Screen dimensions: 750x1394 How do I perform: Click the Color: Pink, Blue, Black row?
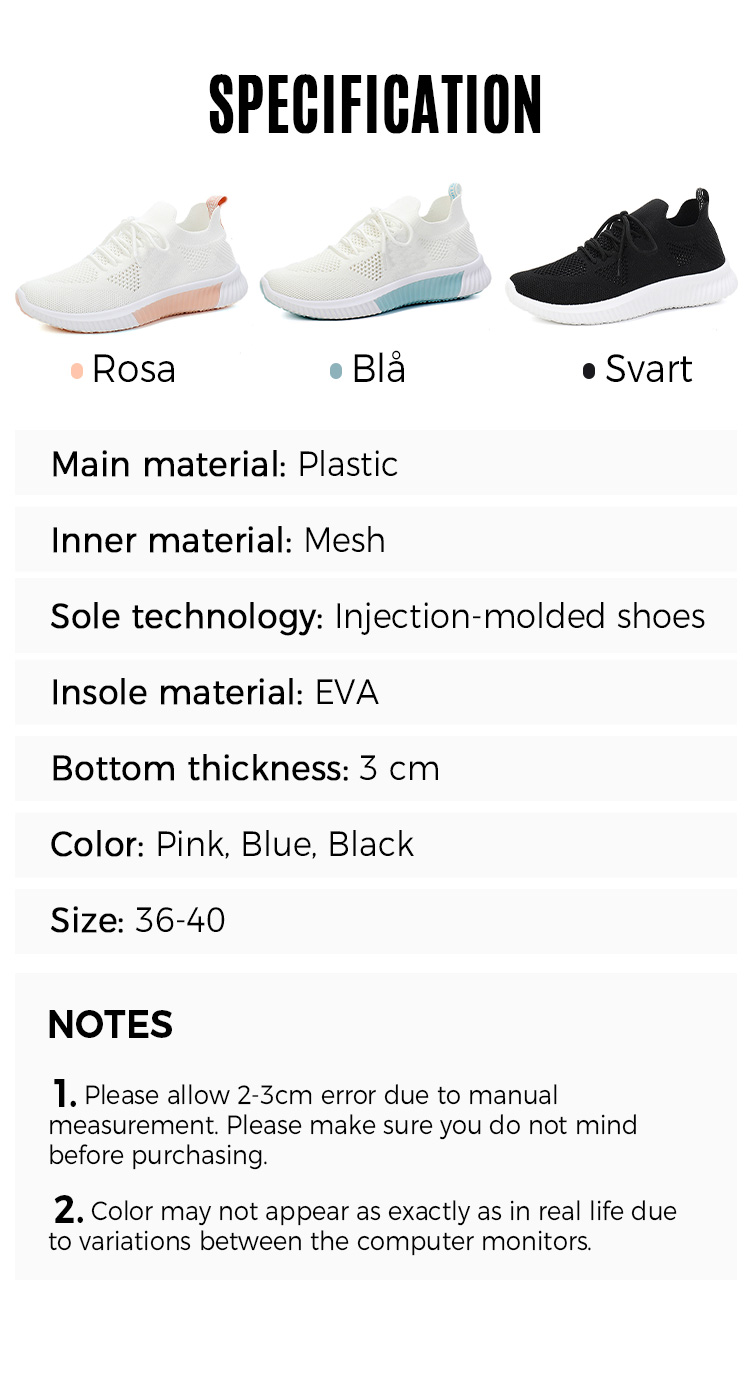(x=375, y=844)
